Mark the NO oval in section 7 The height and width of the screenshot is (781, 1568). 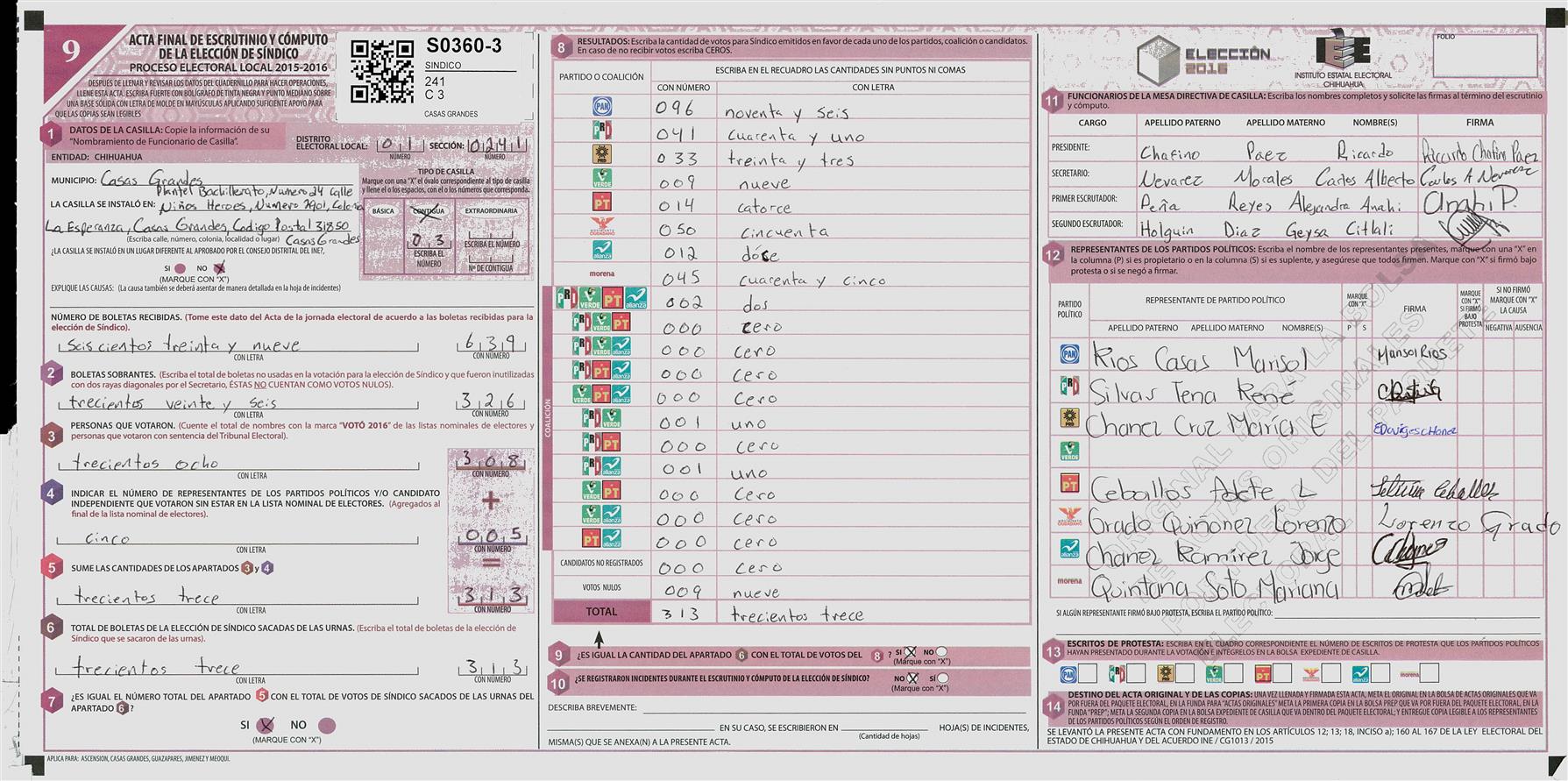326,726
